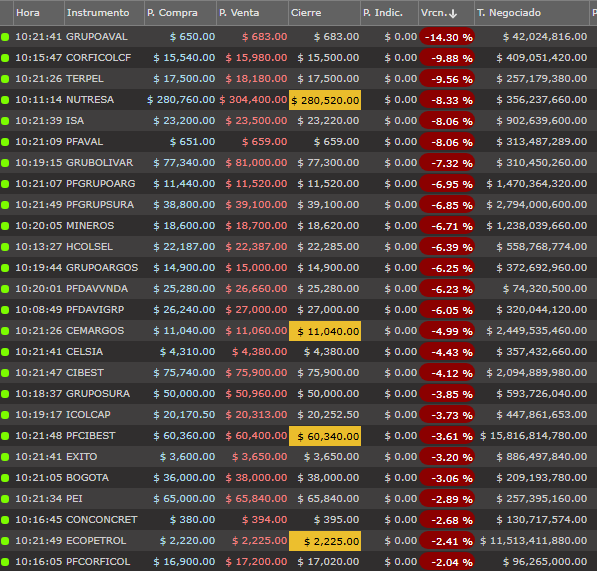Click CELSIA buy price $ 4,310.00
The width and height of the screenshot is (597, 571).
coord(187,351)
